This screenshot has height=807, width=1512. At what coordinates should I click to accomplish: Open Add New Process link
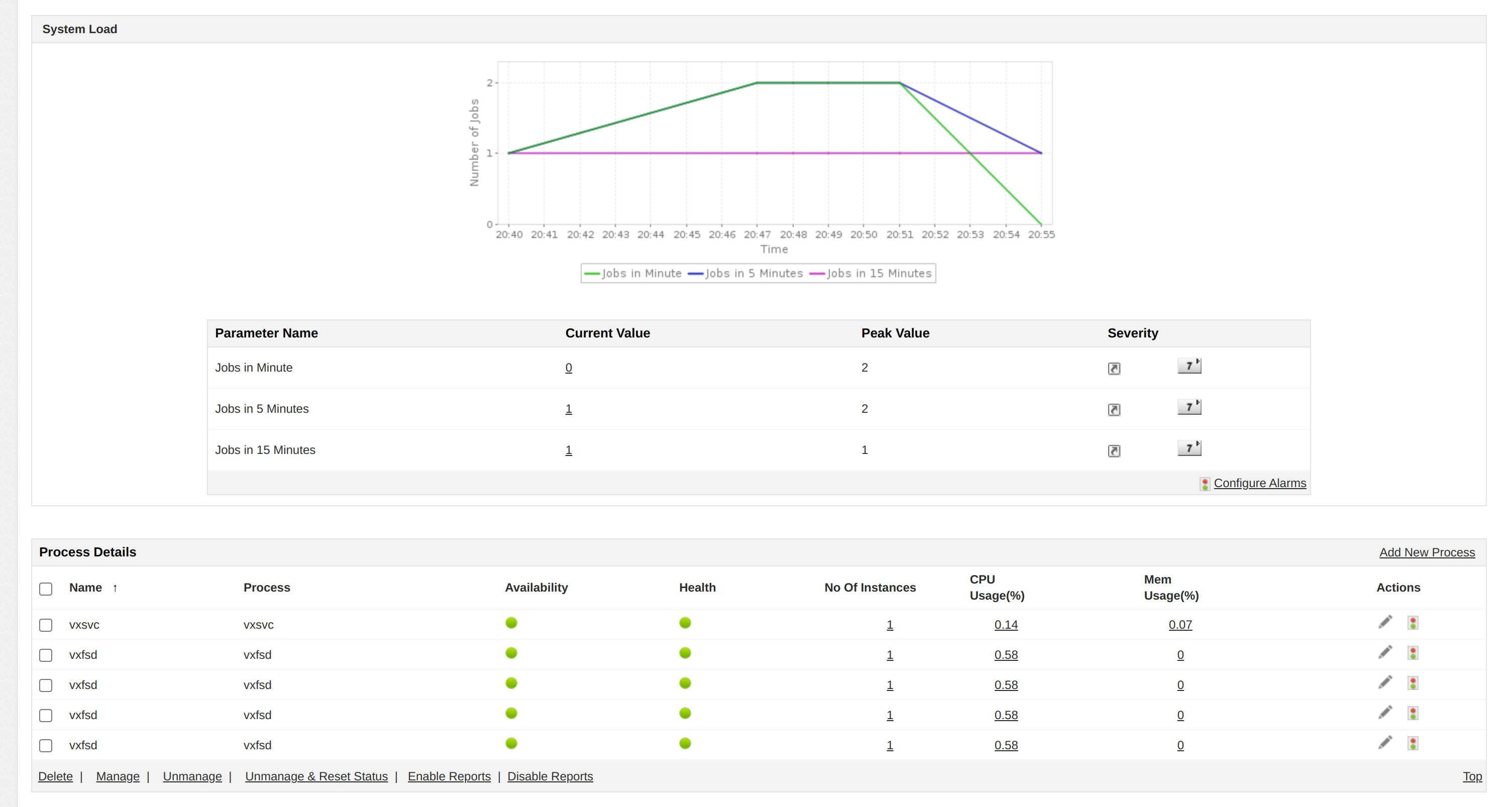1426,552
